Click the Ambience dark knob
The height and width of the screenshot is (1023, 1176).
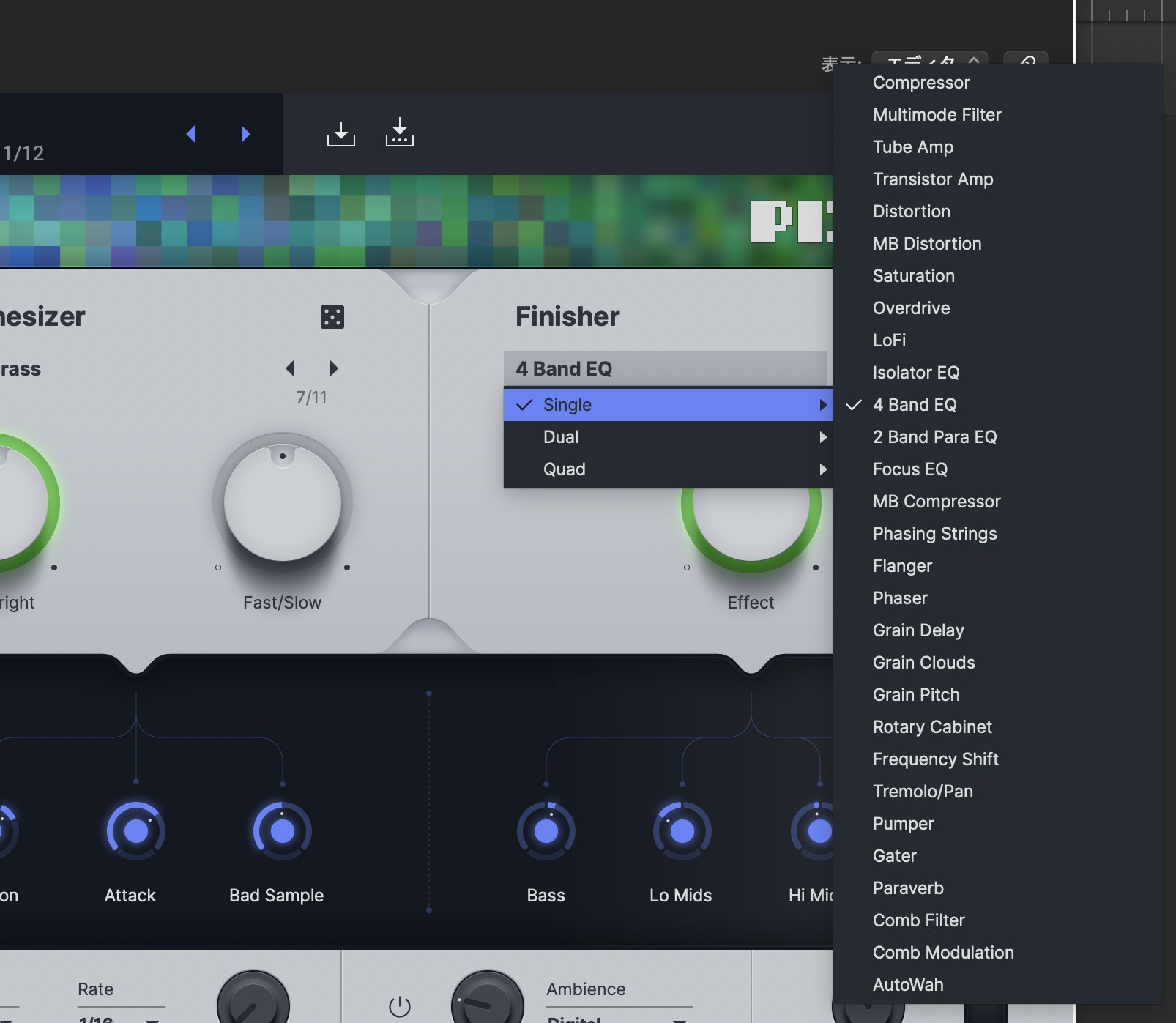pos(488,997)
